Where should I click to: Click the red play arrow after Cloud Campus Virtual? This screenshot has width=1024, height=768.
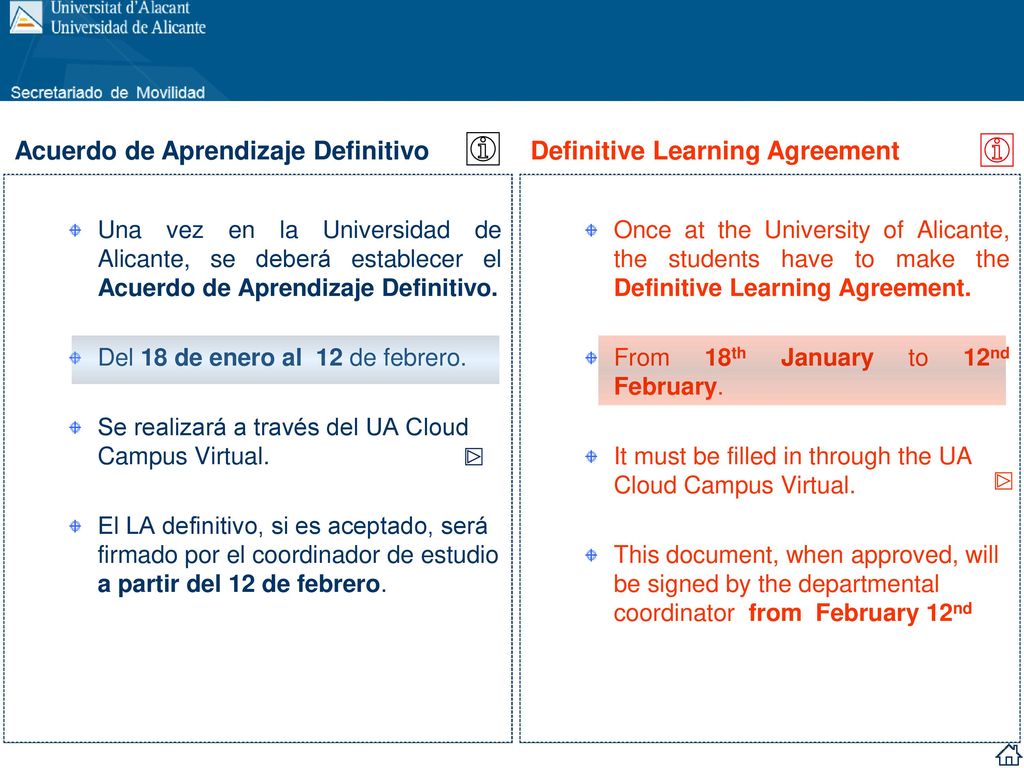pos(1003,481)
